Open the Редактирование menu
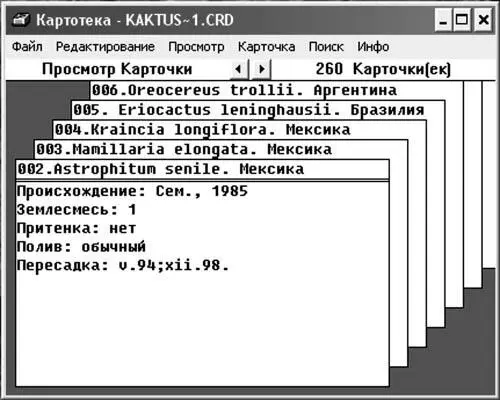 105,47
